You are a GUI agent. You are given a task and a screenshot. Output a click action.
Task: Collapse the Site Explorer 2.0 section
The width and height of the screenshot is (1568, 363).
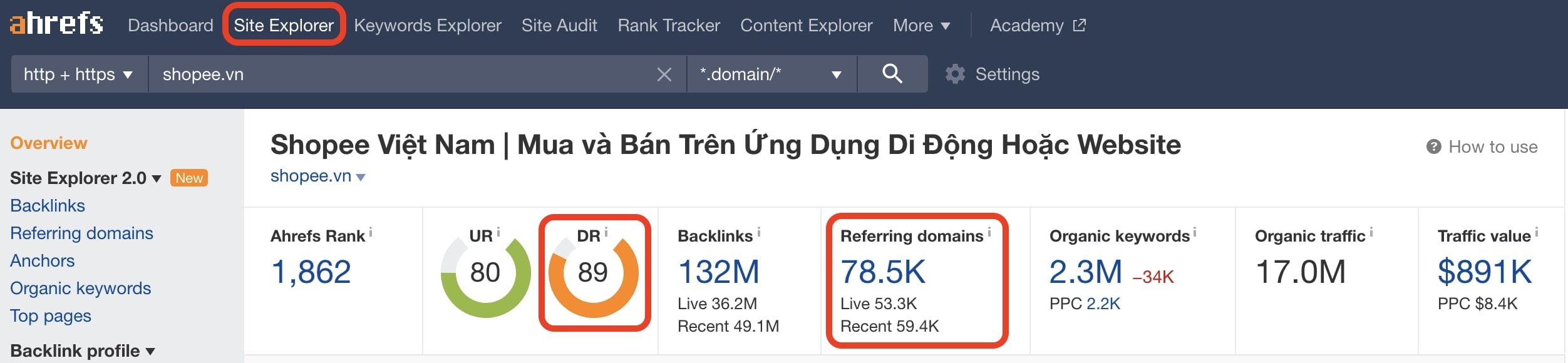tap(157, 179)
